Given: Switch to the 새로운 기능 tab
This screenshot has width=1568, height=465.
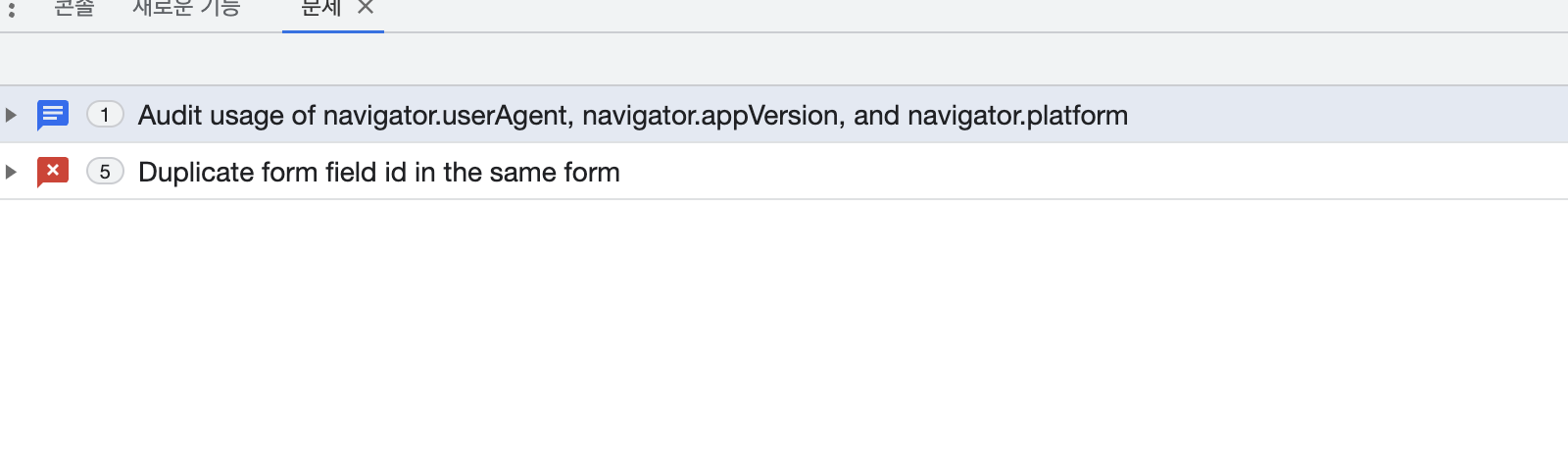Looking at the screenshot, I should pyautogui.click(x=186, y=9).
